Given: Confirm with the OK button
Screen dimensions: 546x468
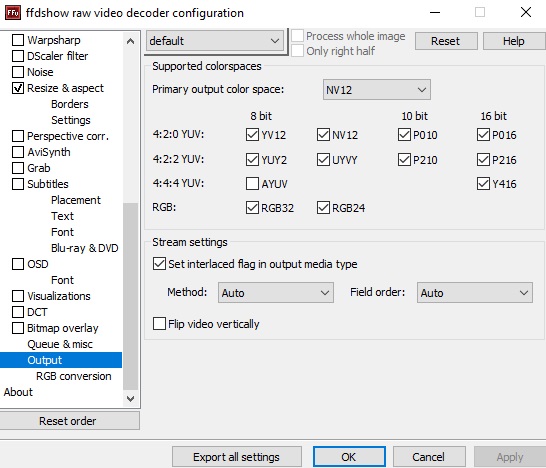Looking at the screenshot, I should [349, 457].
